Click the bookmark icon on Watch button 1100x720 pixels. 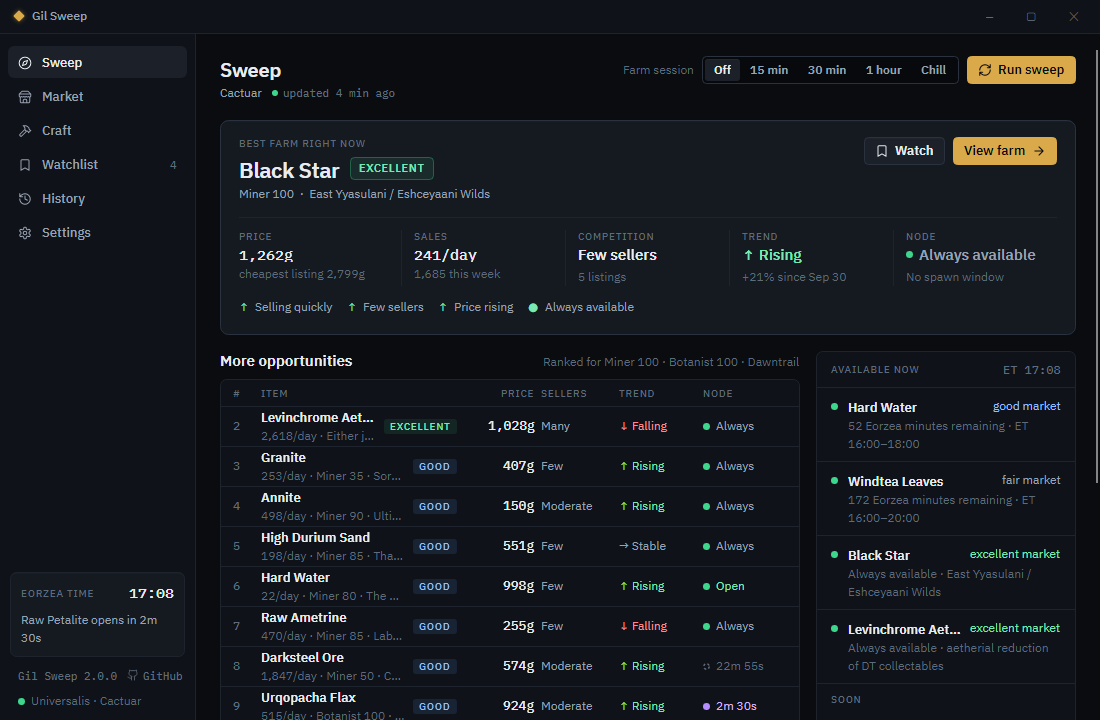click(x=882, y=151)
